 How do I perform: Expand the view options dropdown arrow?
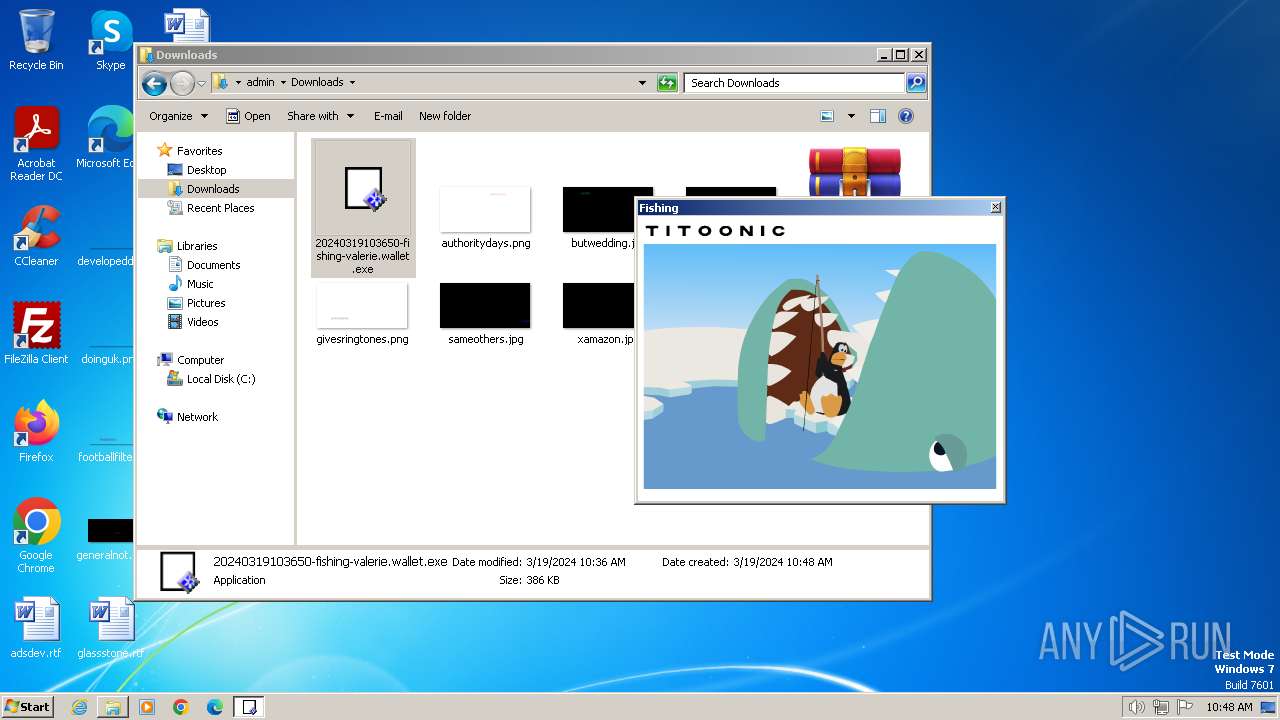[851, 116]
